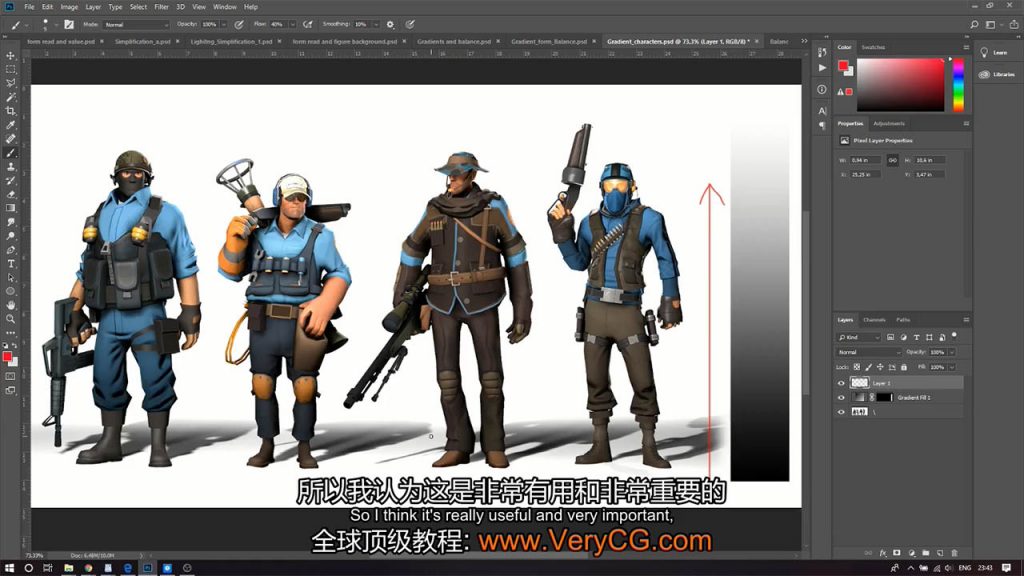Click the Gradient Fill 1 layer mask thumbnail
The height and width of the screenshot is (576, 1024).
point(884,398)
